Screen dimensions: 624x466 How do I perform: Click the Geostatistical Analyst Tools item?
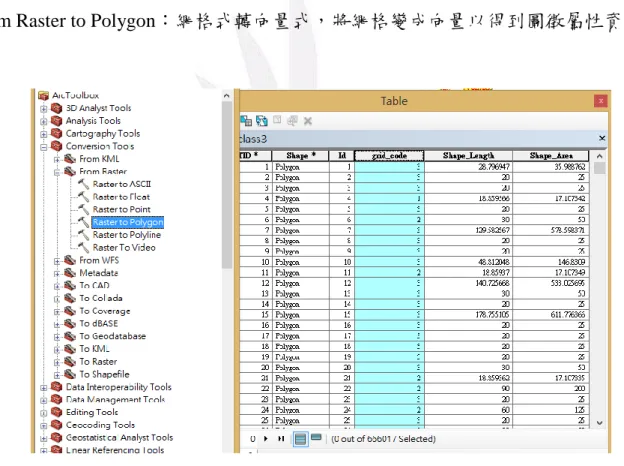coord(119,438)
